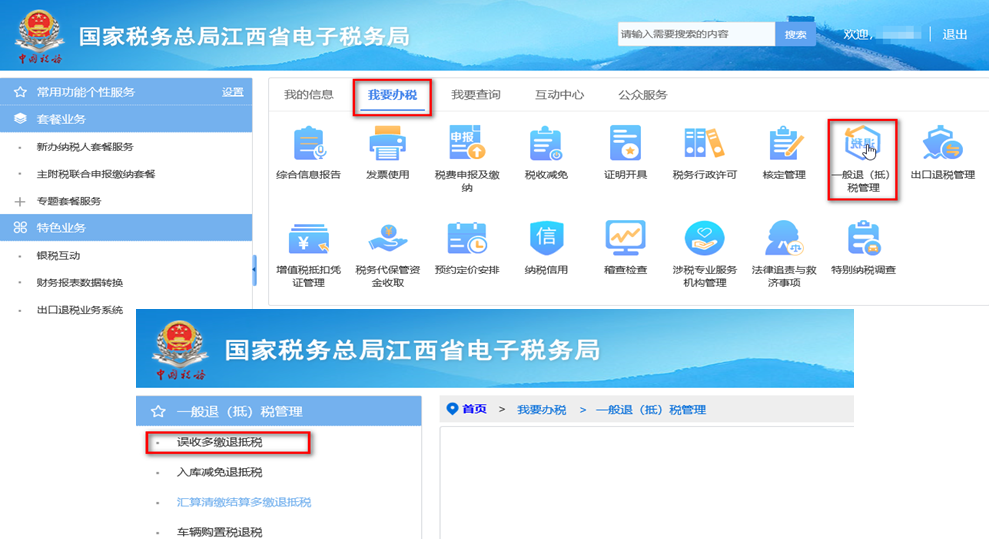The width and height of the screenshot is (989, 539).
Task: Open the 发票使用 printer icon
Action: (387, 146)
